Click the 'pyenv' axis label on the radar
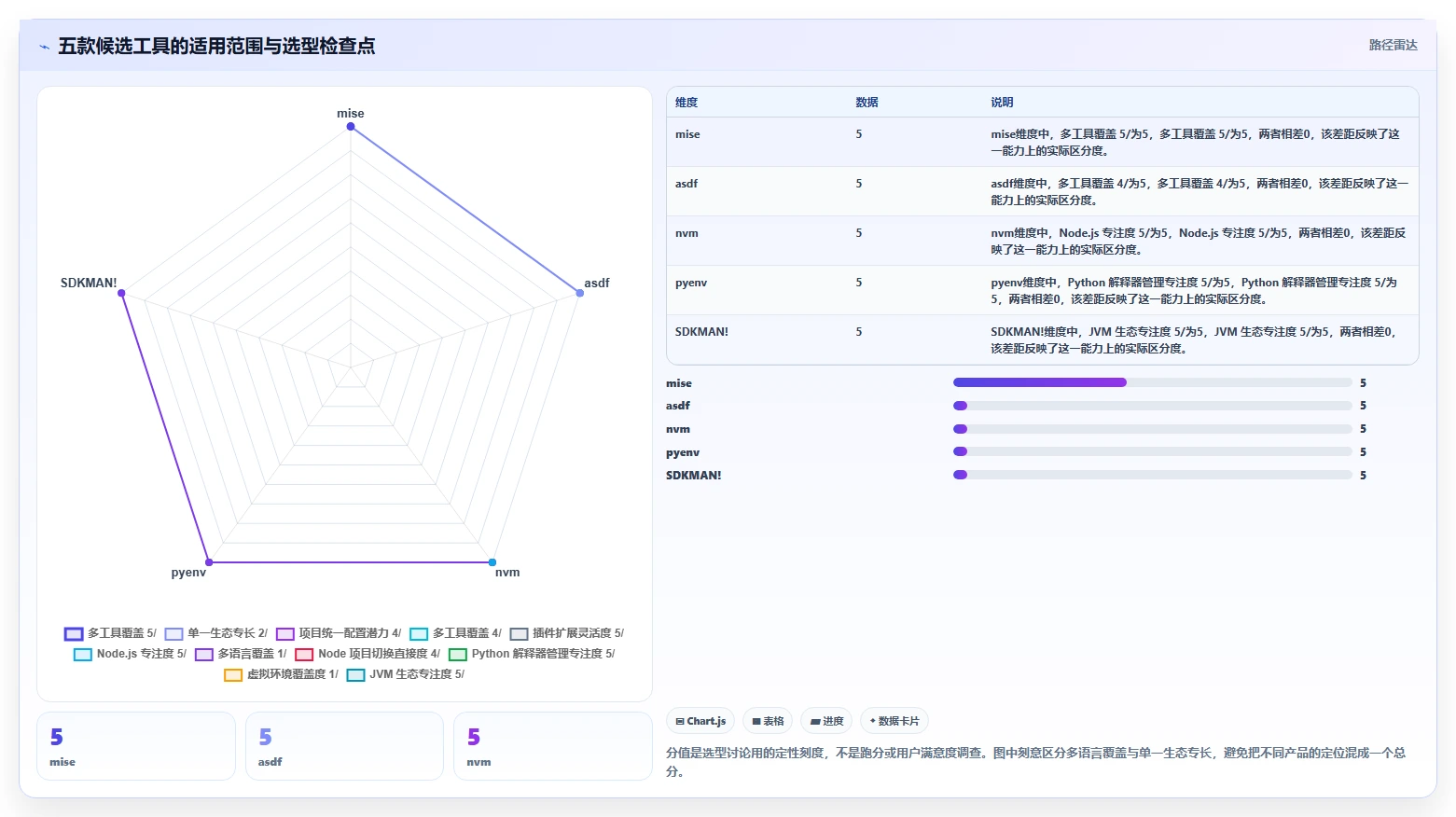This screenshot has width=1456, height=817. click(x=188, y=573)
